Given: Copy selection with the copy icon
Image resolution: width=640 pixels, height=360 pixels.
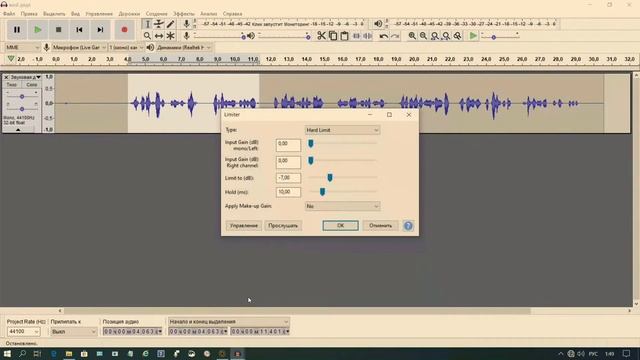Looking at the screenshot, I should pos(333,36).
